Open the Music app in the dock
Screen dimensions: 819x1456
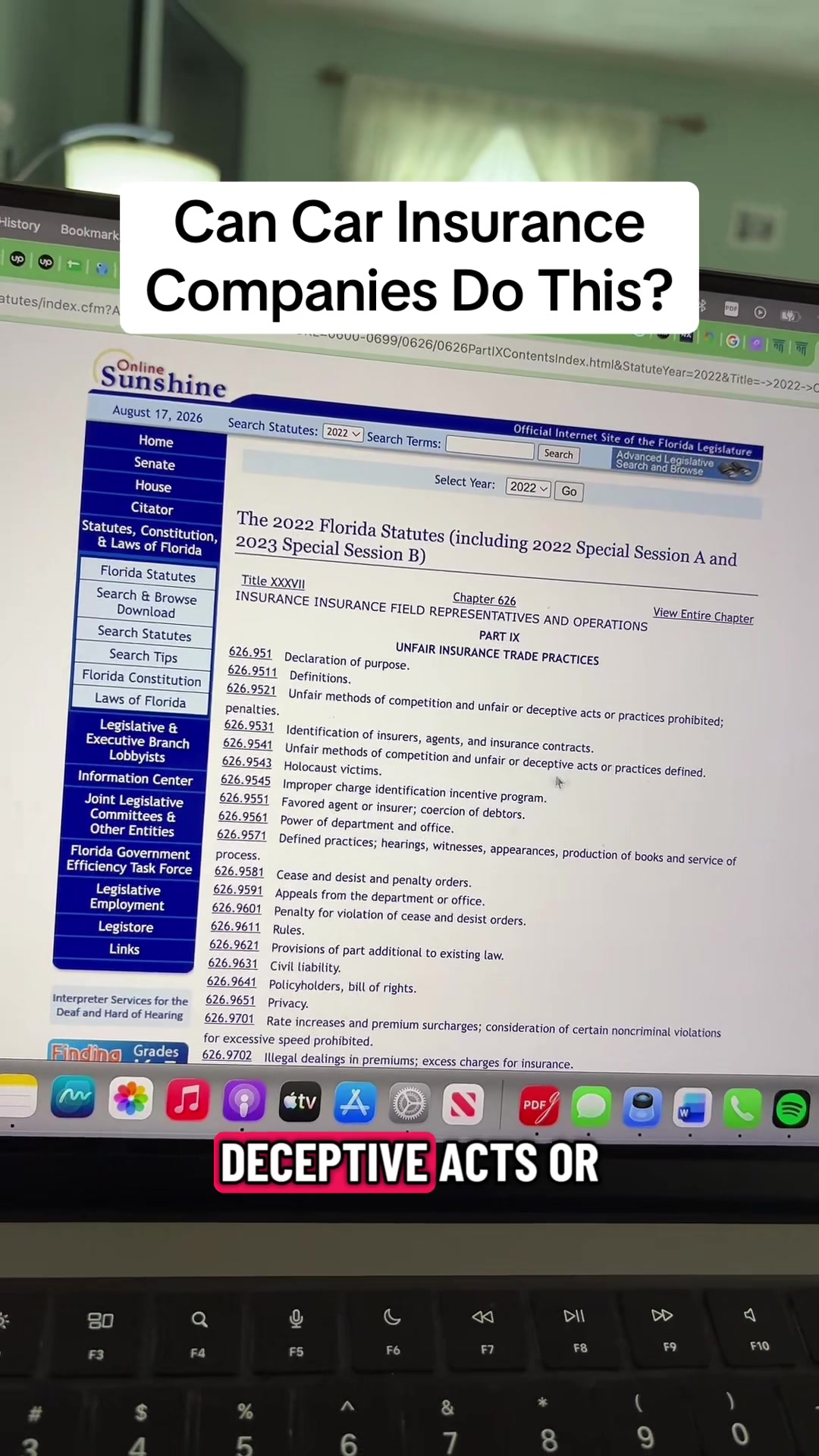click(187, 1100)
